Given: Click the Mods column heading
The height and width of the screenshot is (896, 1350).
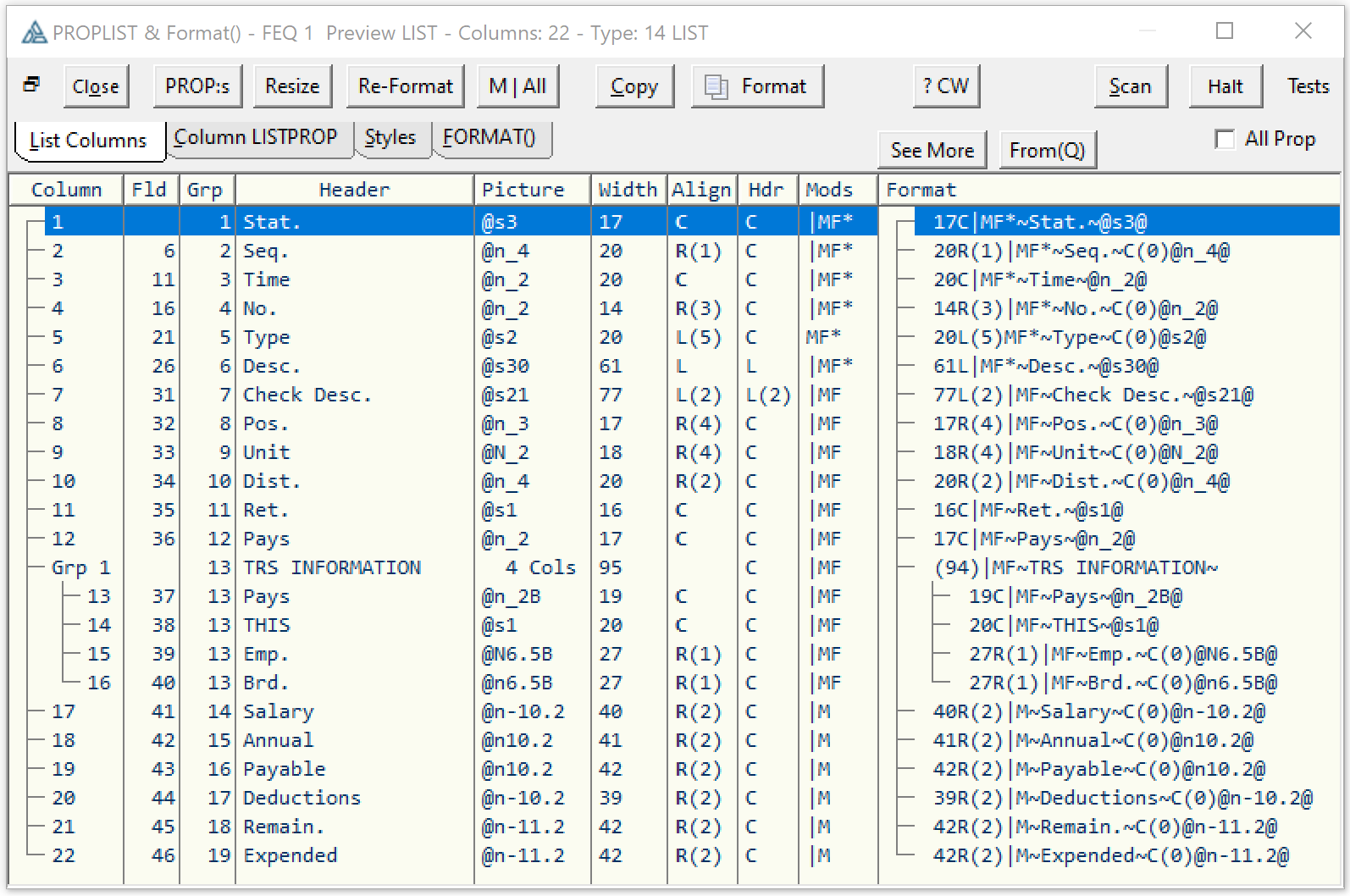Looking at the screenshot, I should pyautogui.click(x=838, y=190).
